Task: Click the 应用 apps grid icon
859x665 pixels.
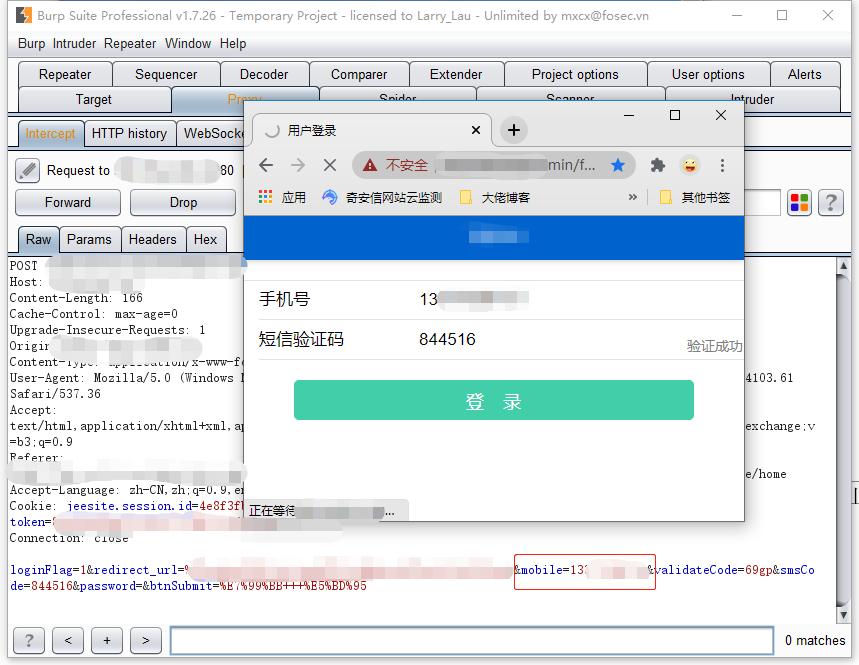Action: 264,197
